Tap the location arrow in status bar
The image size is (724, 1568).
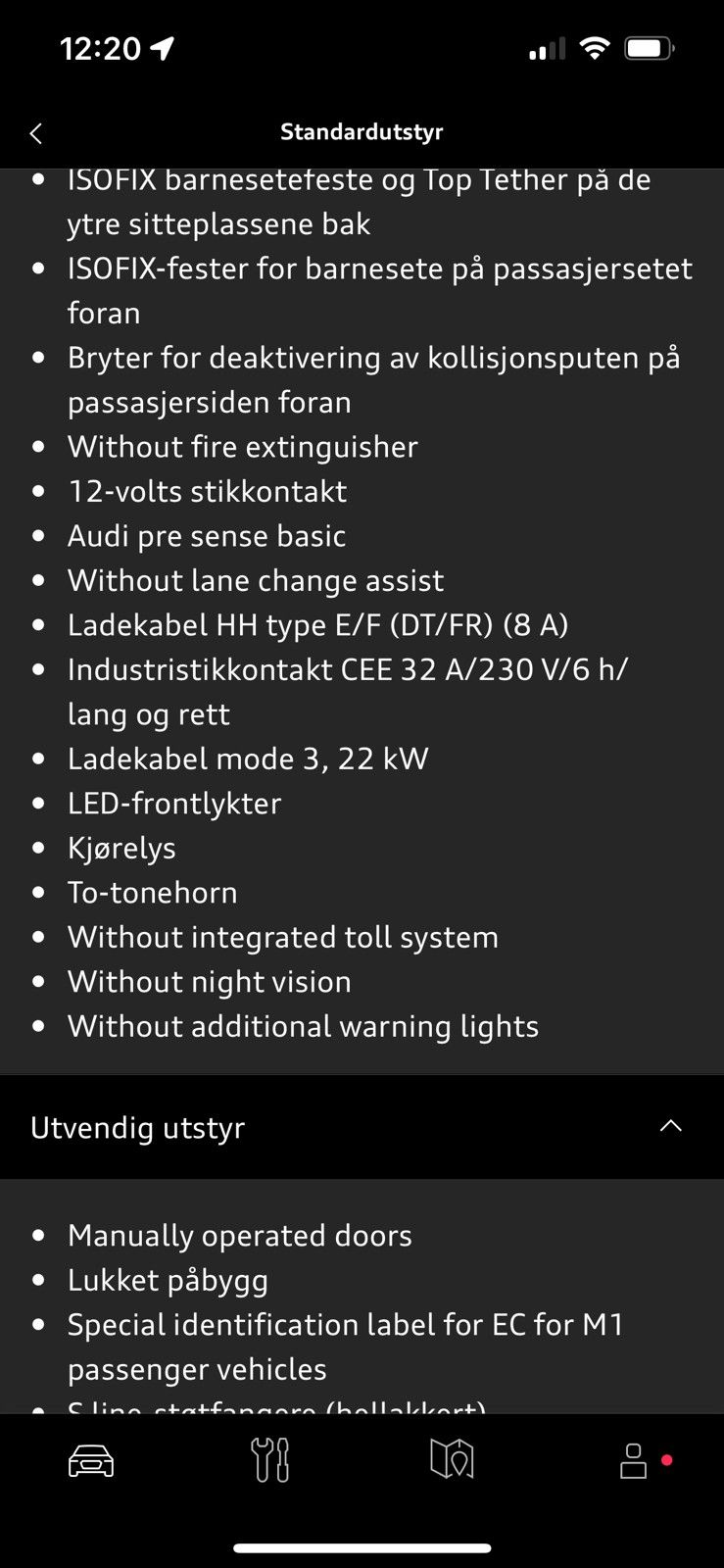tap(163, 48)
